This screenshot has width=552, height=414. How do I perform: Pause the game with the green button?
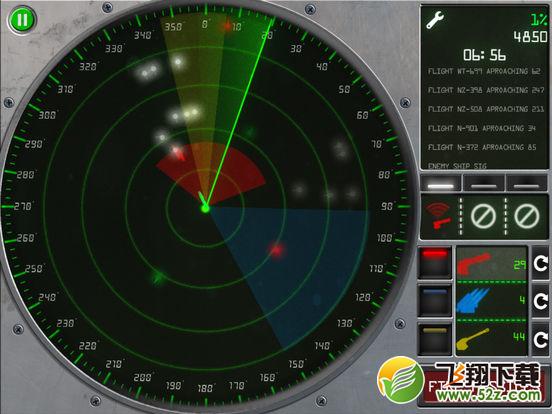pos(22,20)
